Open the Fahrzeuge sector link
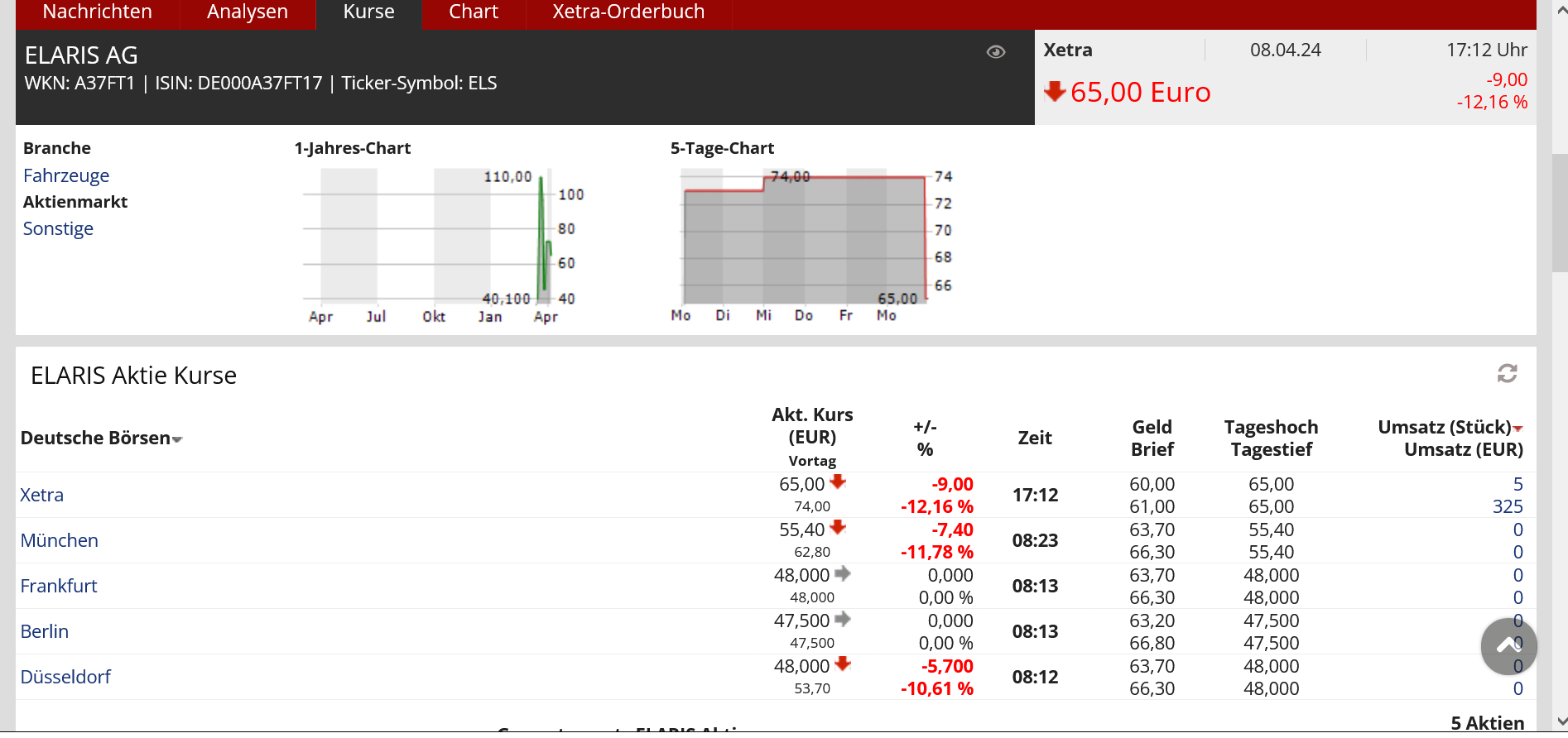Screen dimensions: 1568x738 pos(66,175)
